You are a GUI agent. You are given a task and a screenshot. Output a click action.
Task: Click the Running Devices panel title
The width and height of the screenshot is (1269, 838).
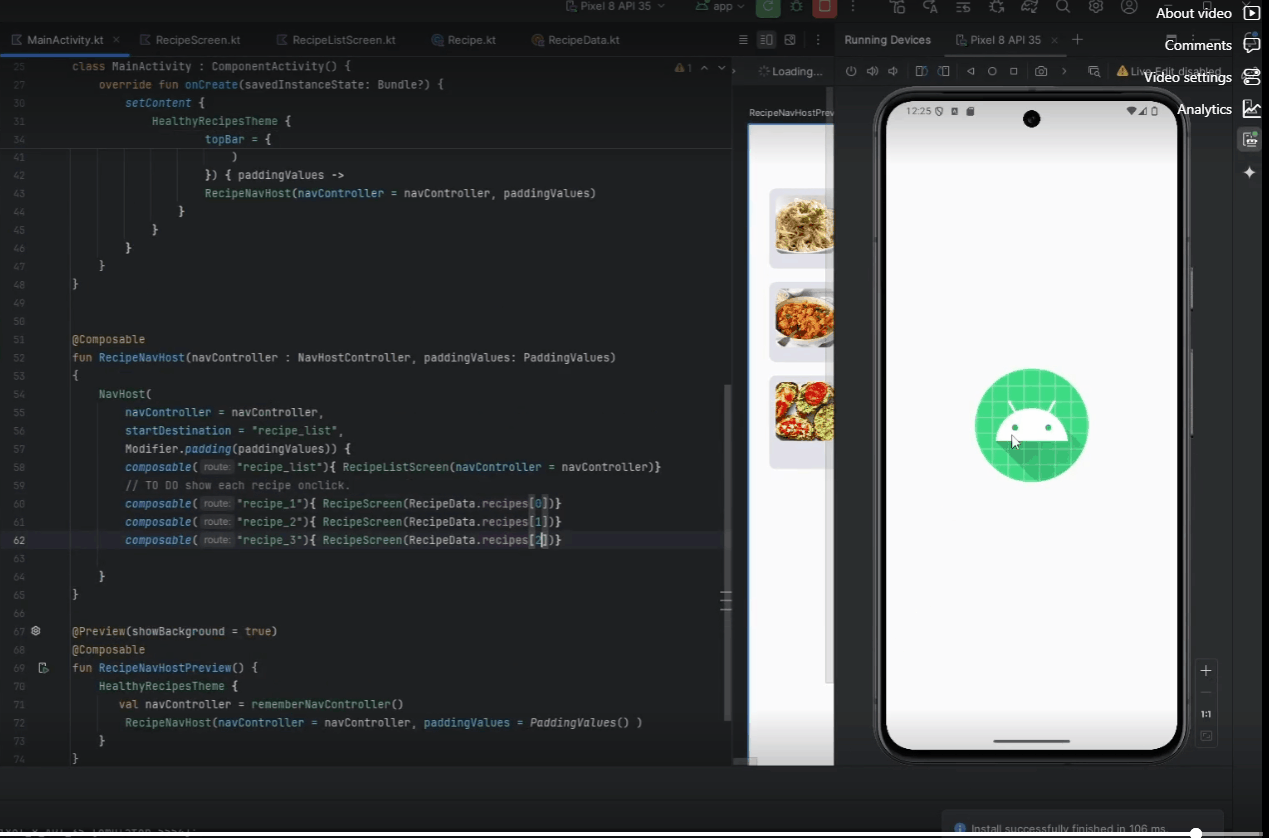click(x=887, y=40)
